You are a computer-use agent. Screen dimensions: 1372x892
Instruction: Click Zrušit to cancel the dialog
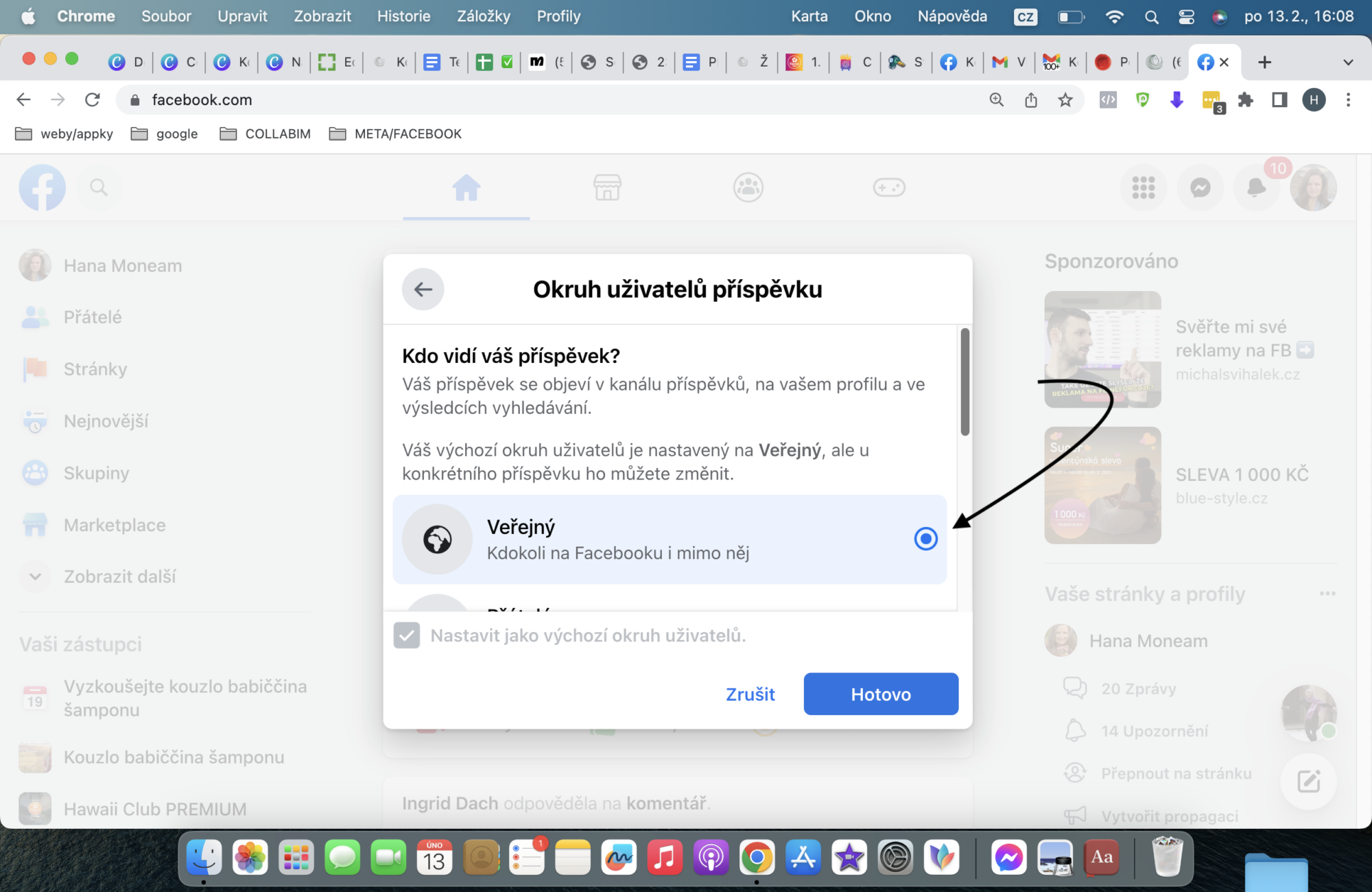pos(750,694)
